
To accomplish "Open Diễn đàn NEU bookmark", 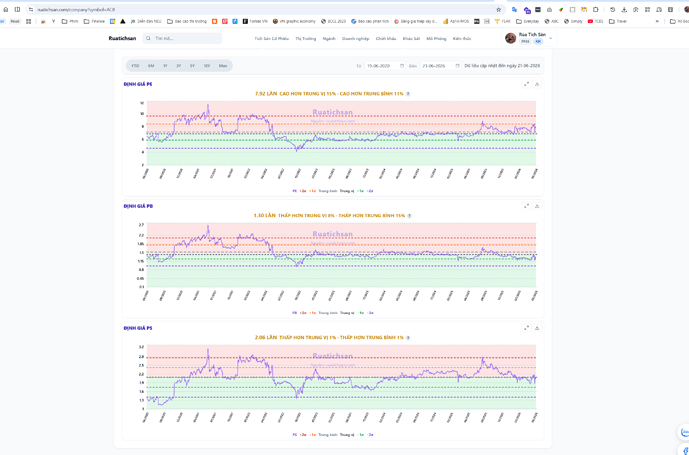I will [x=146, y=21].
